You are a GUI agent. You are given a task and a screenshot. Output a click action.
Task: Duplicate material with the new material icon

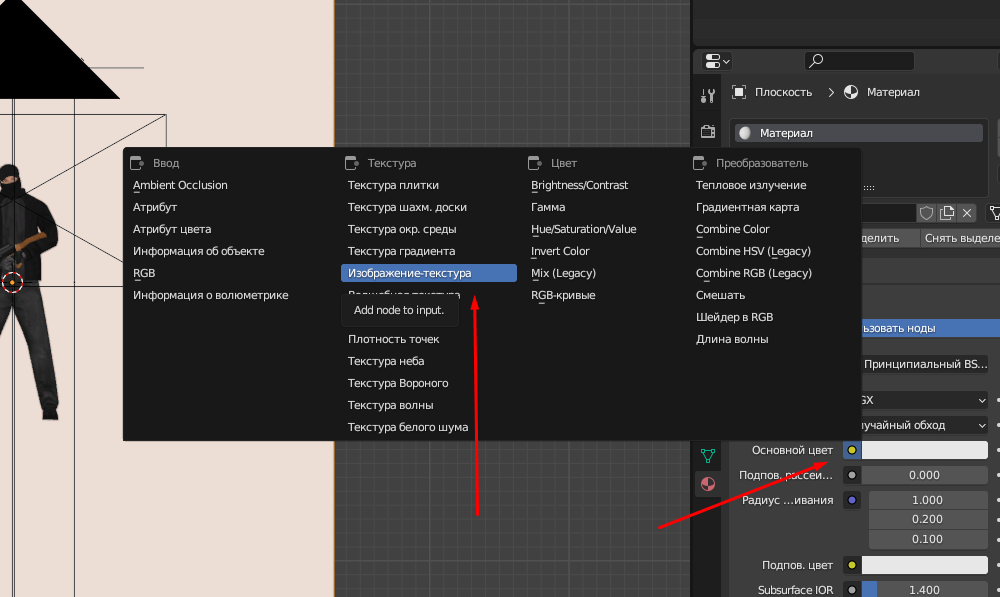tap(947, 213)
